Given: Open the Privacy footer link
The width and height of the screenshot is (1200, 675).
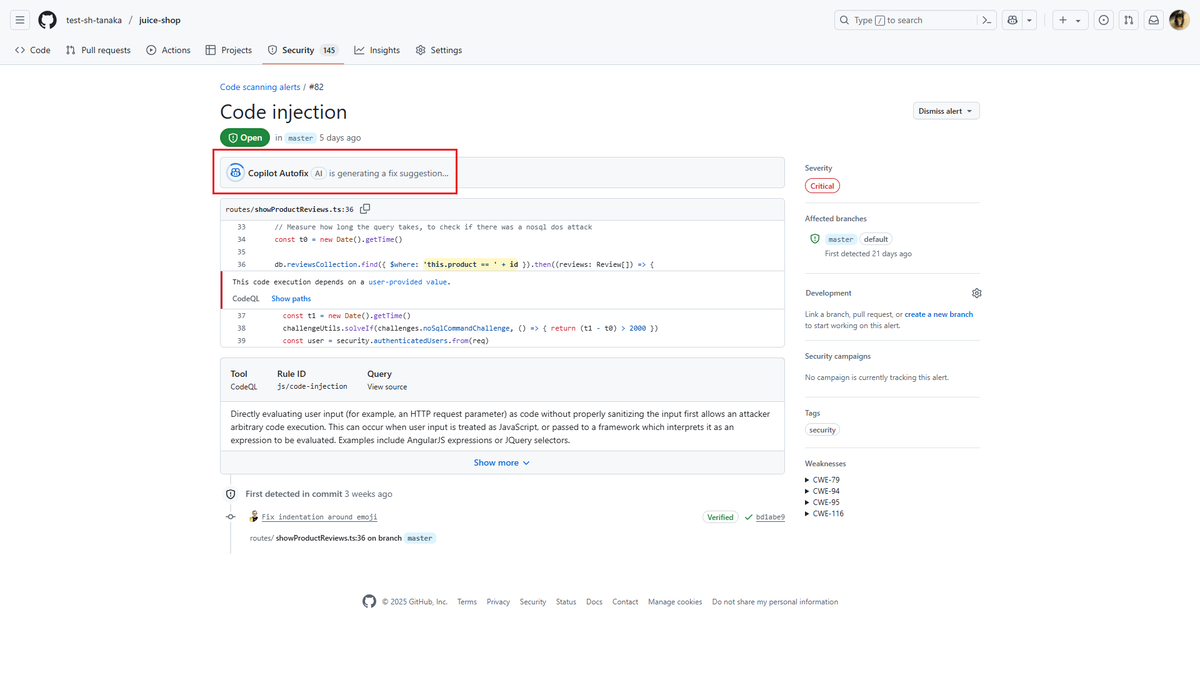Looking at the screenshot, I should 498,602.
